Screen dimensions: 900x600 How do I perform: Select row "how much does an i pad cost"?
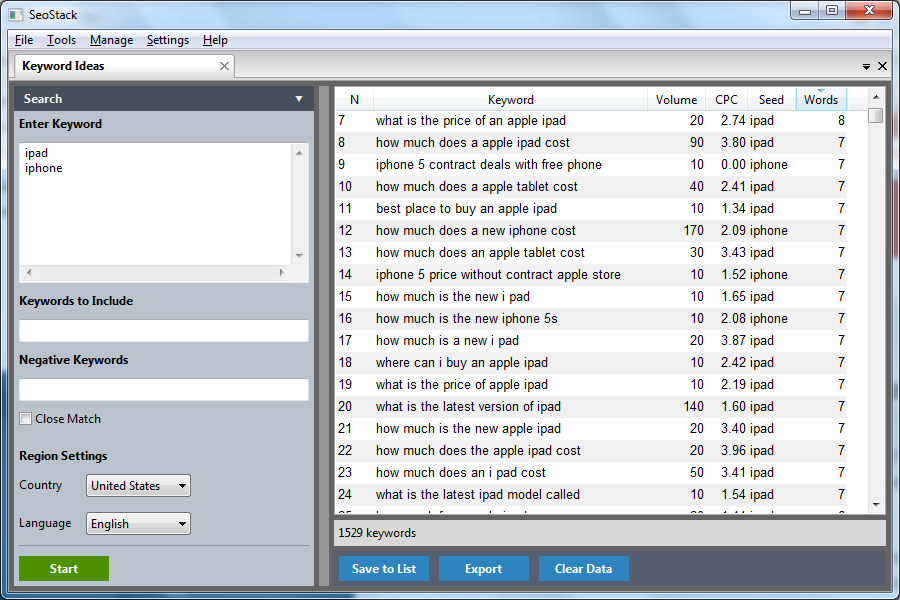(591, 473)
